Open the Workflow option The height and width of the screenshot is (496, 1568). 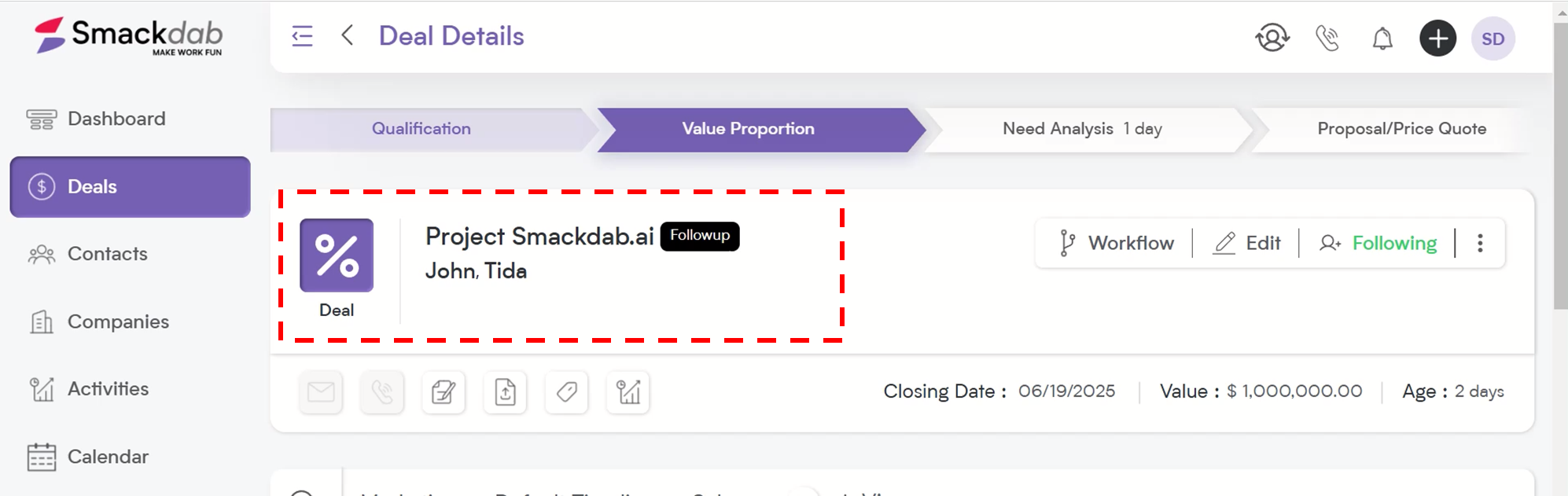[x=1116, y=243]
